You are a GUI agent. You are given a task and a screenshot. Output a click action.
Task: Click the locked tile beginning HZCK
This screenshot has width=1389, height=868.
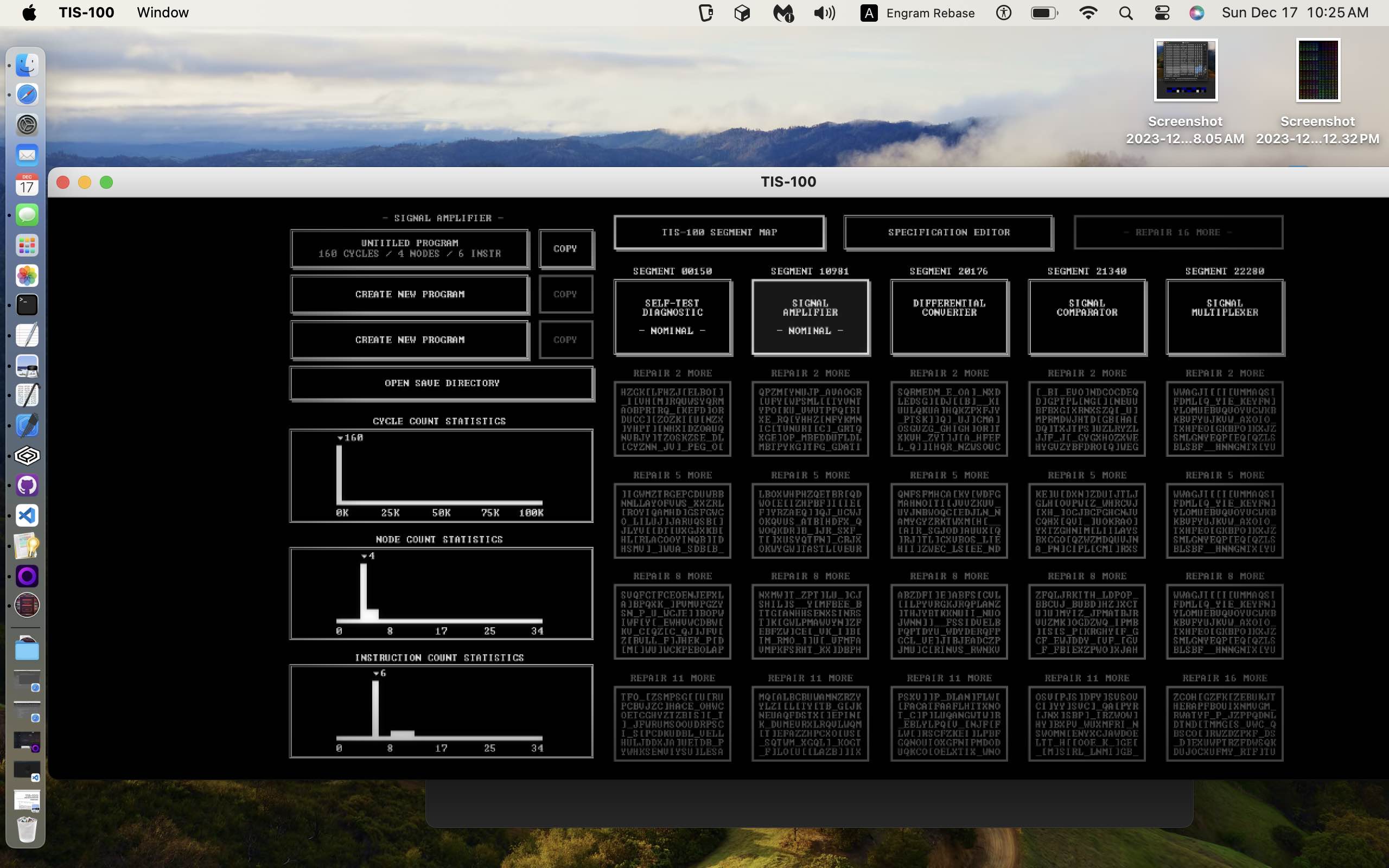tap(672, 419)
